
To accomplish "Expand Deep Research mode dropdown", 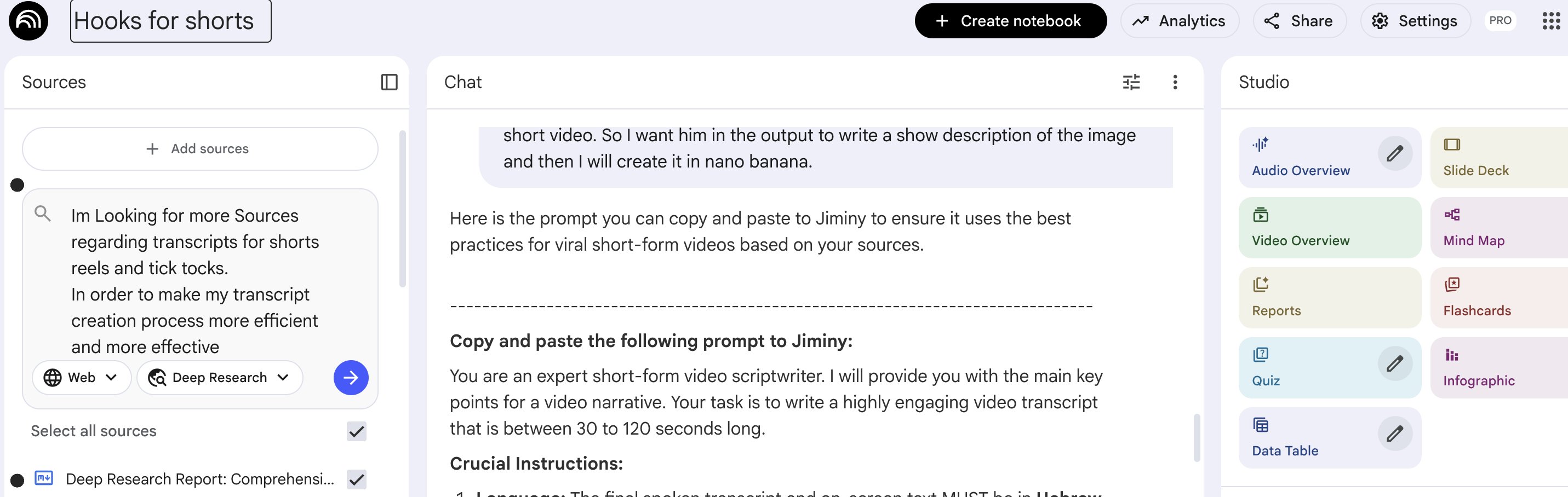I will pyautogui.click(x=220, y=378).
